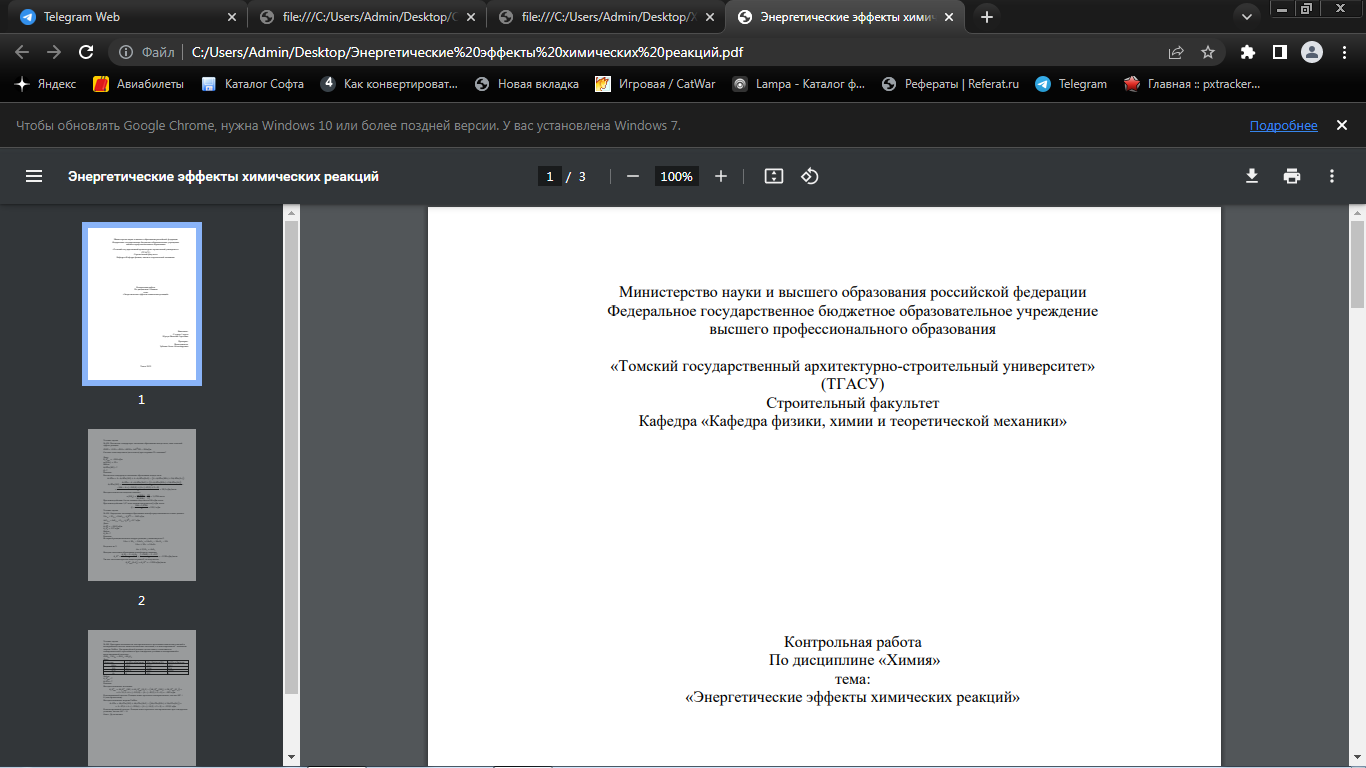Toggle the Chrome side panel

tap(1279, 52)
